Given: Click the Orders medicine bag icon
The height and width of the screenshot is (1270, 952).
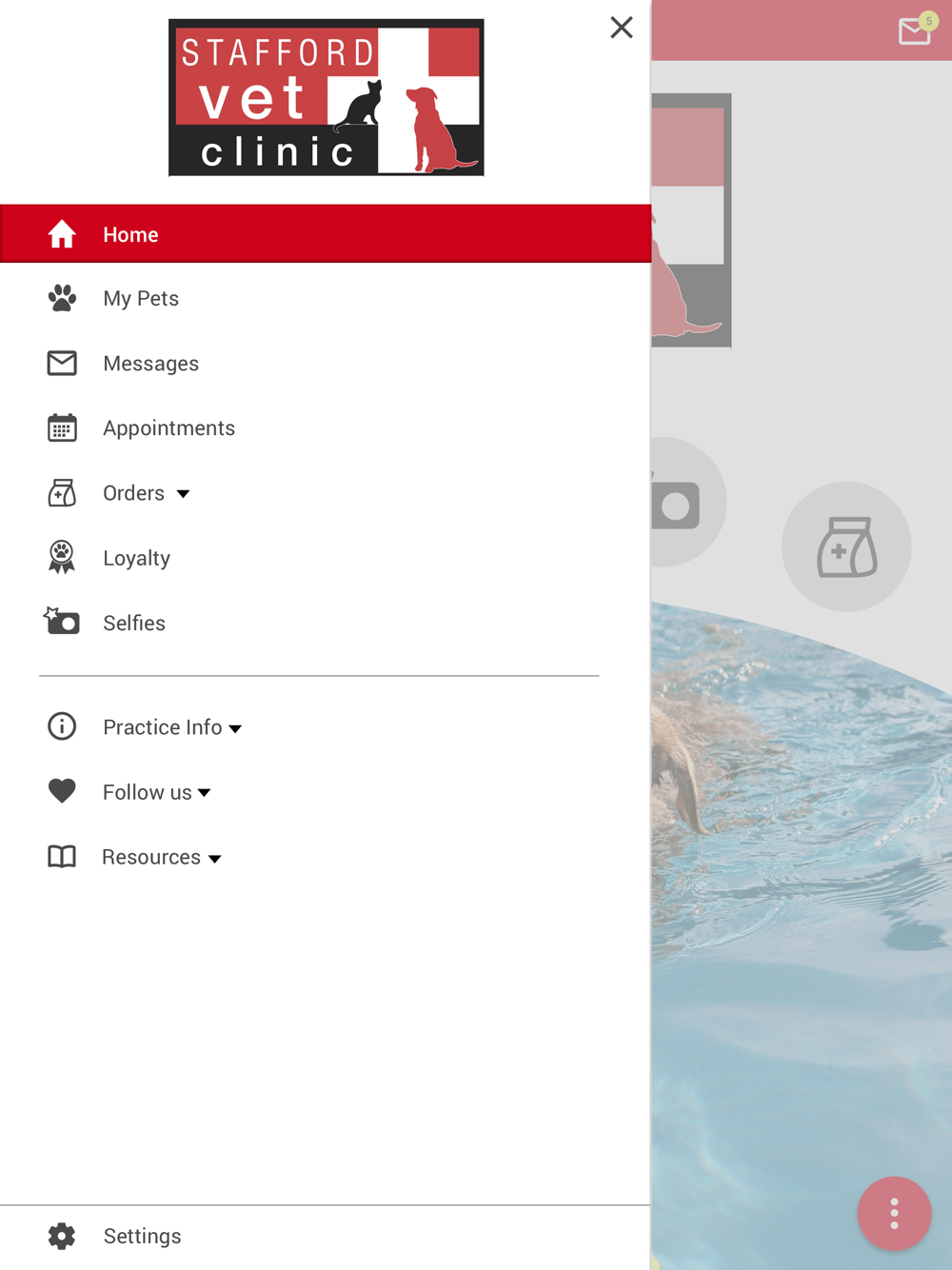Looking at the screenshot, I should pyautogui.click(x=62, y=493).
